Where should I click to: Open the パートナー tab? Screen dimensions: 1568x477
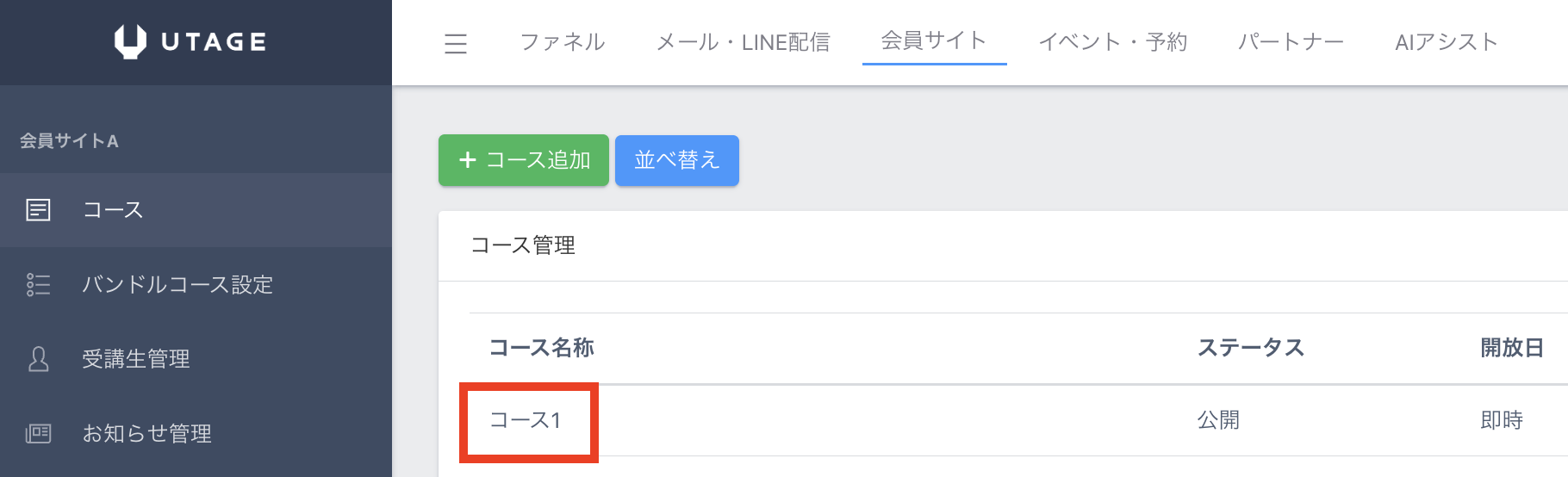click(1291, 42)
